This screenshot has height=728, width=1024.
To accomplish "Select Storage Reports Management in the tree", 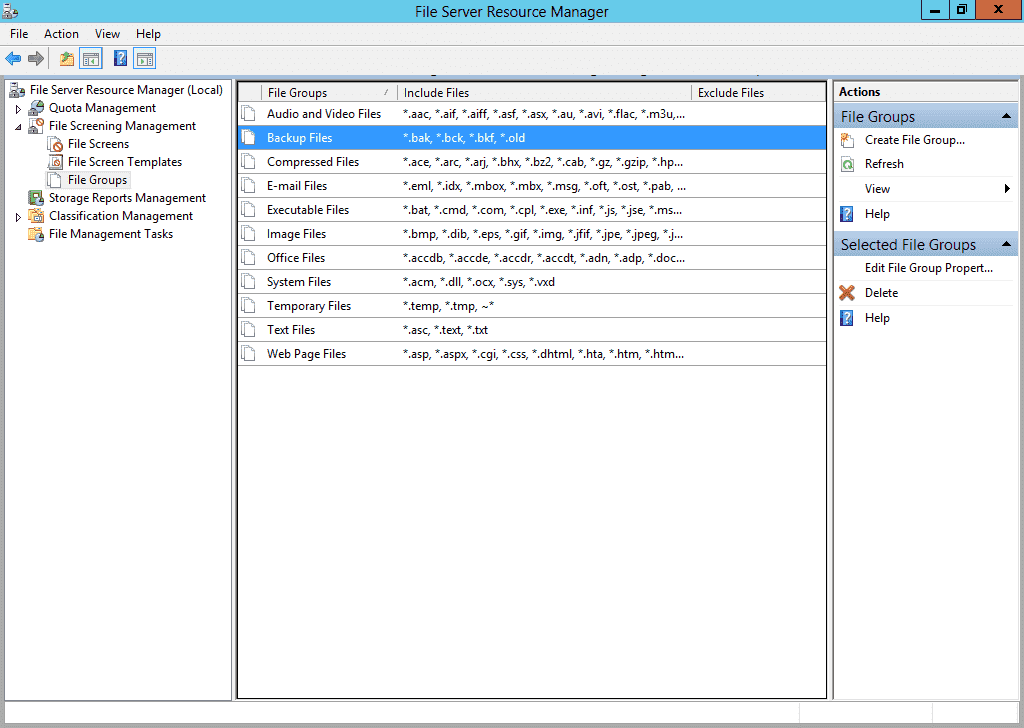I will [x=127, y=198].
